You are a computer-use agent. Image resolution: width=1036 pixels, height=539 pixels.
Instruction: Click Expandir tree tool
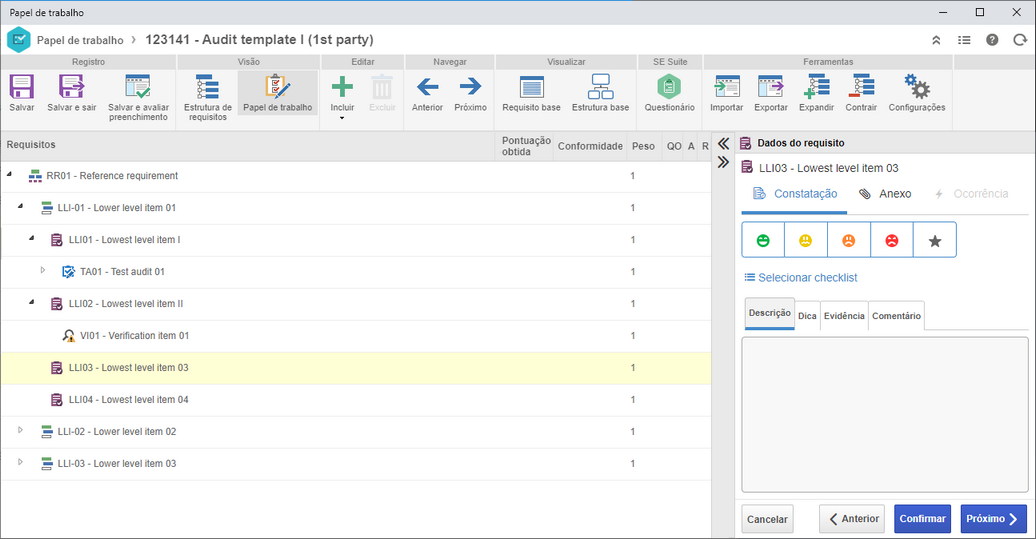(817, 87)
